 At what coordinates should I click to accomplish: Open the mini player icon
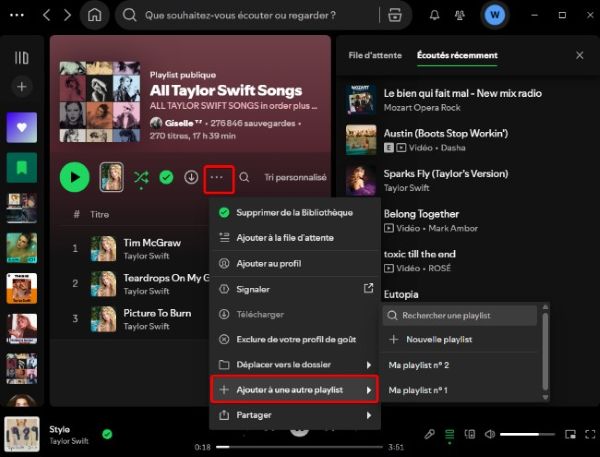(x=570, y=434)
